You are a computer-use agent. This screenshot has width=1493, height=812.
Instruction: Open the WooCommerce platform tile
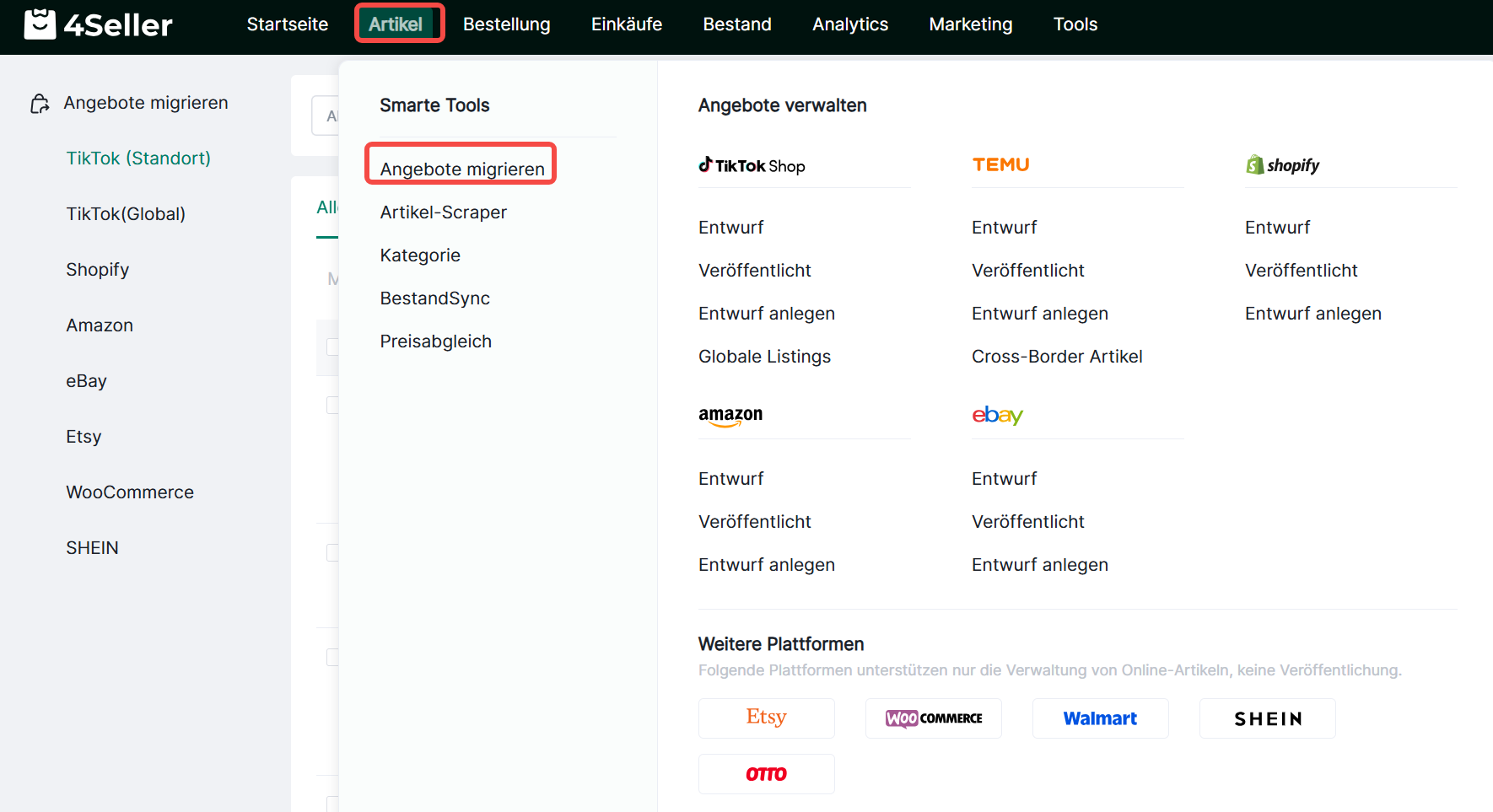(x=933, y=718)
